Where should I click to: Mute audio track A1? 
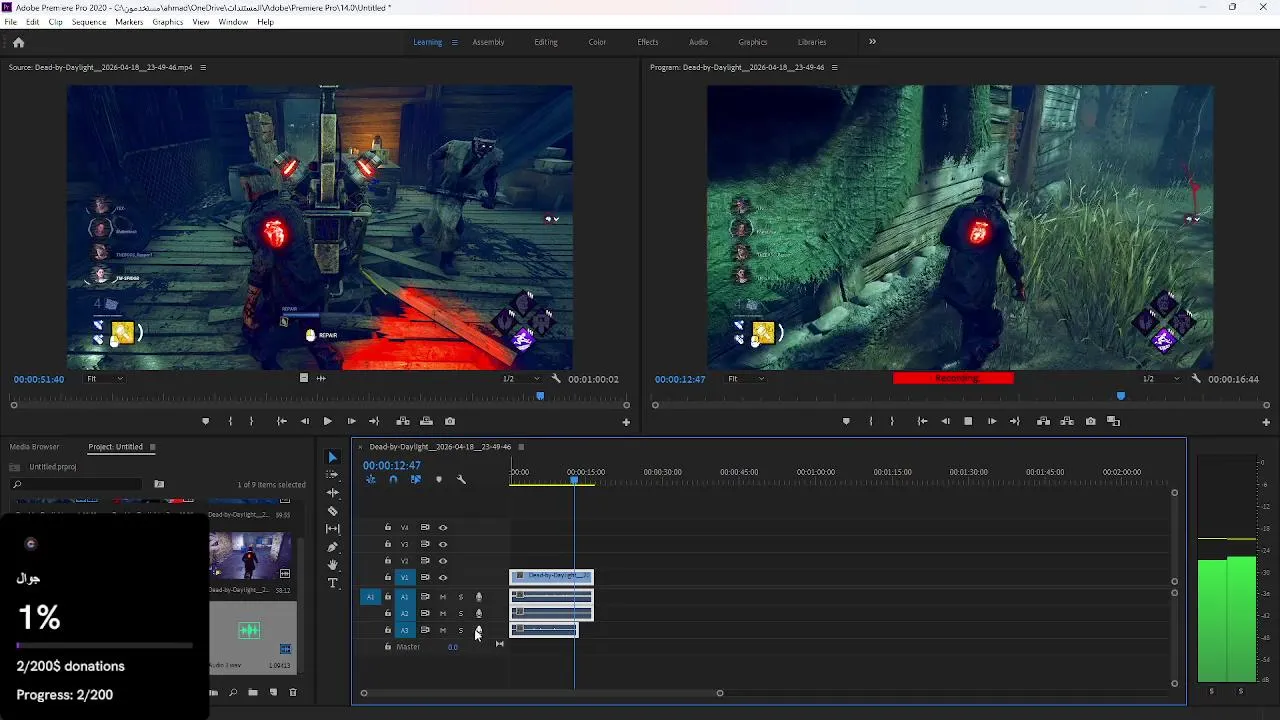pyautogui.click(x=443, y=597)
